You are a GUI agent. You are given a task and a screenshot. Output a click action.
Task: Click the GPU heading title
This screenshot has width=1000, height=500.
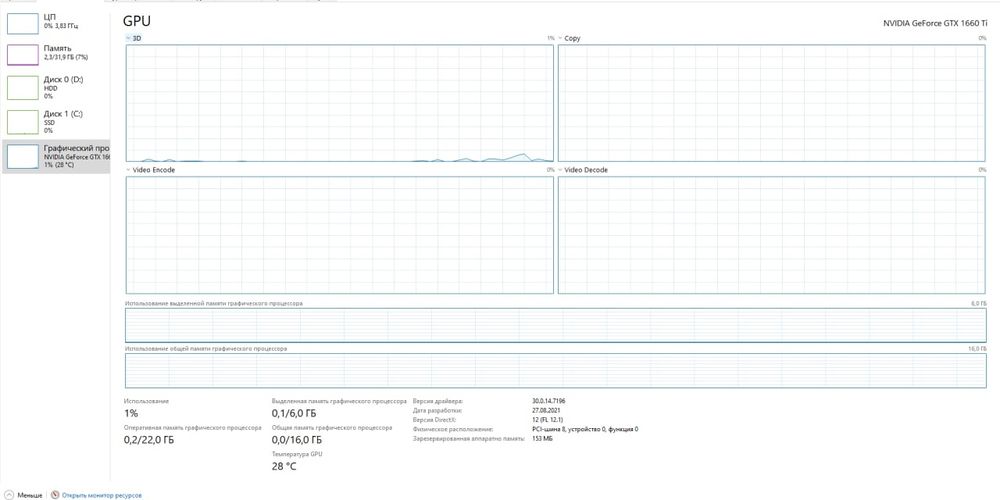137,20
